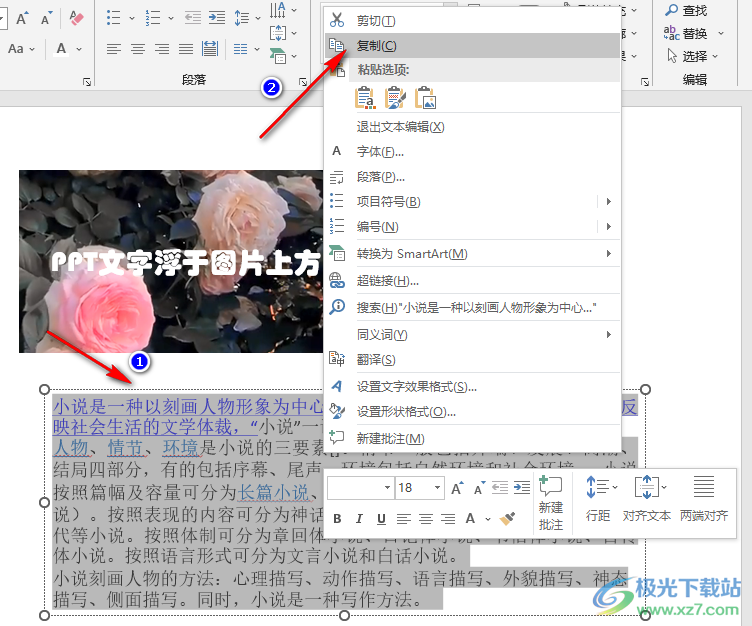
Task: Open Convert to SmartArt submenu
Action: click(412, 254)
